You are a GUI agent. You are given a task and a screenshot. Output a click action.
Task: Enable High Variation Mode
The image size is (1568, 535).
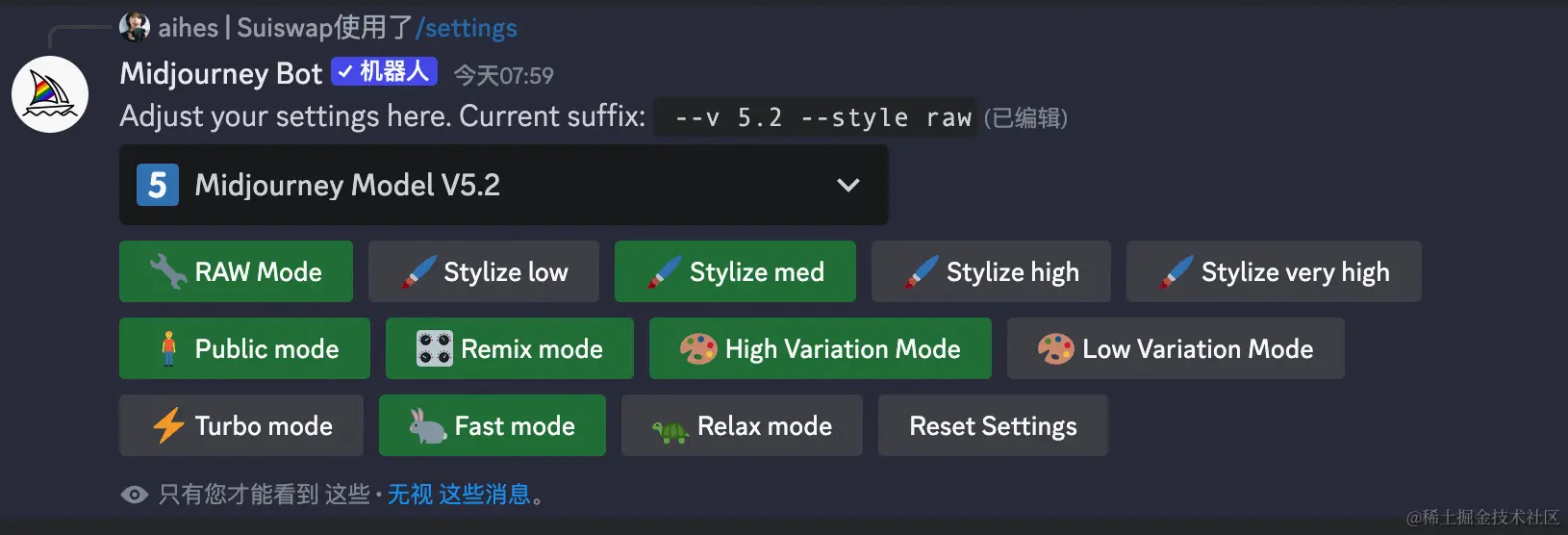tap(821, 348)
